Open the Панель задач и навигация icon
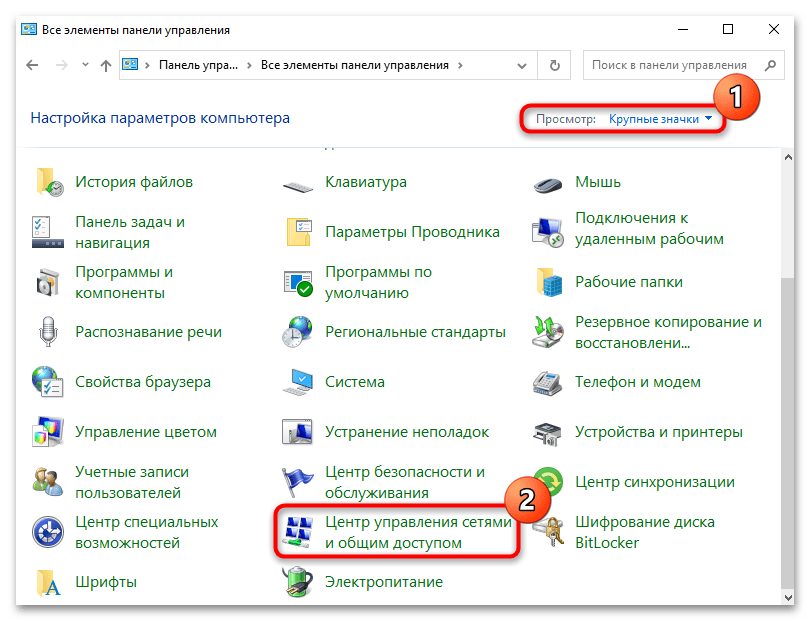 pyautogui.click(x=48, y=232)
